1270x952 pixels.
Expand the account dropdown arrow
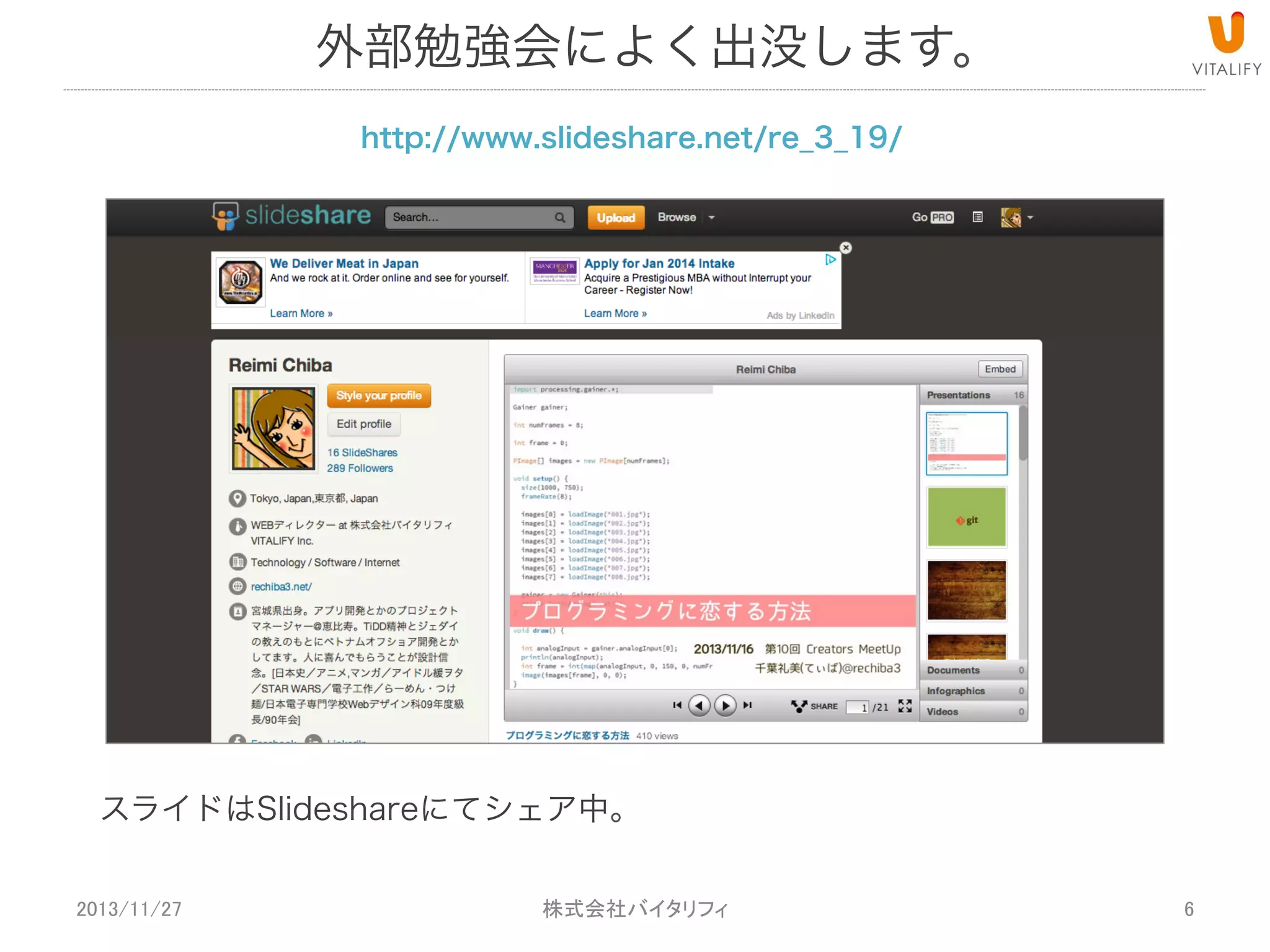tap(1031, 218)
